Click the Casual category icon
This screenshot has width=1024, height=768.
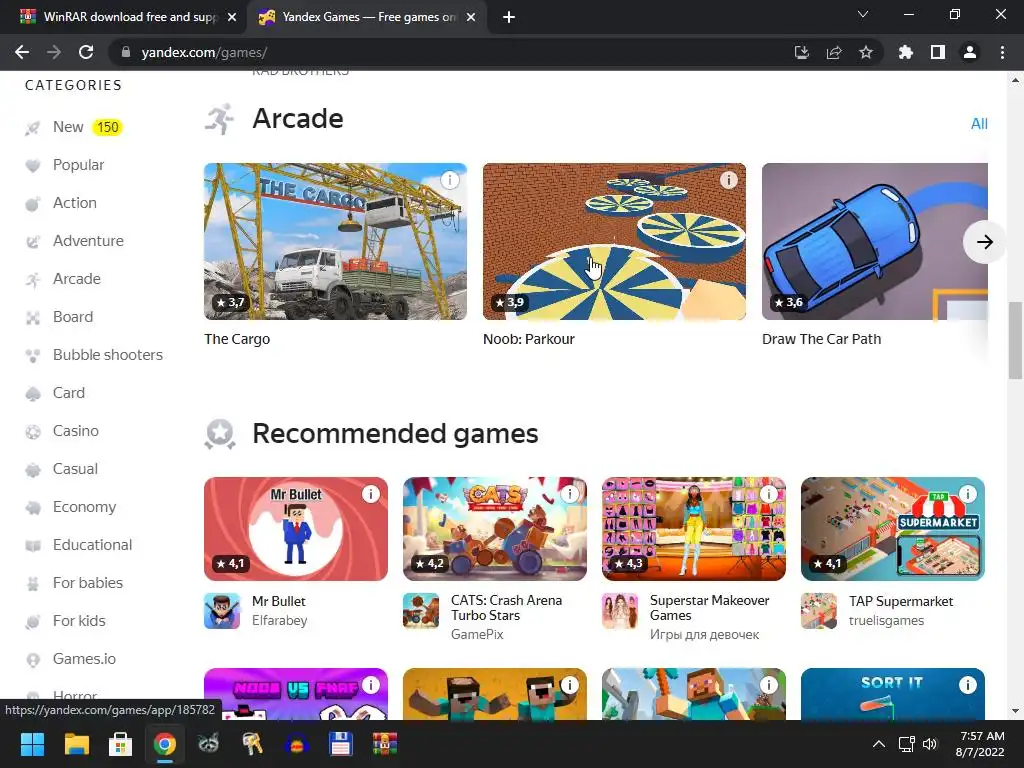click(33, 470)
